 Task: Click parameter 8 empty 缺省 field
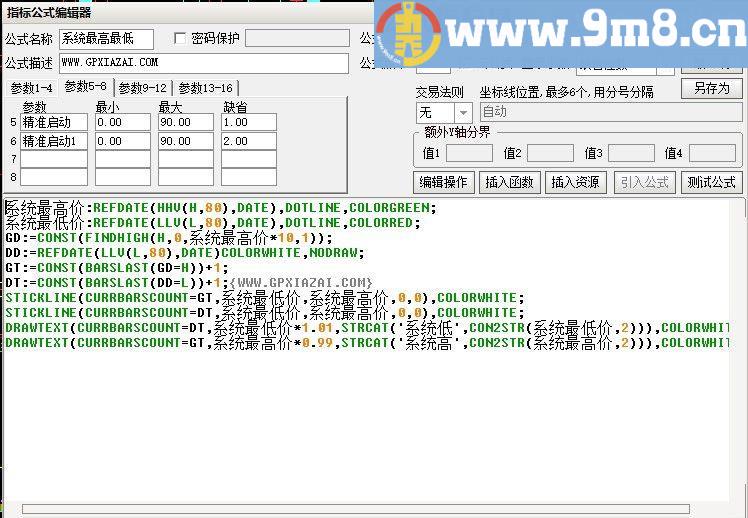point(249,177)
